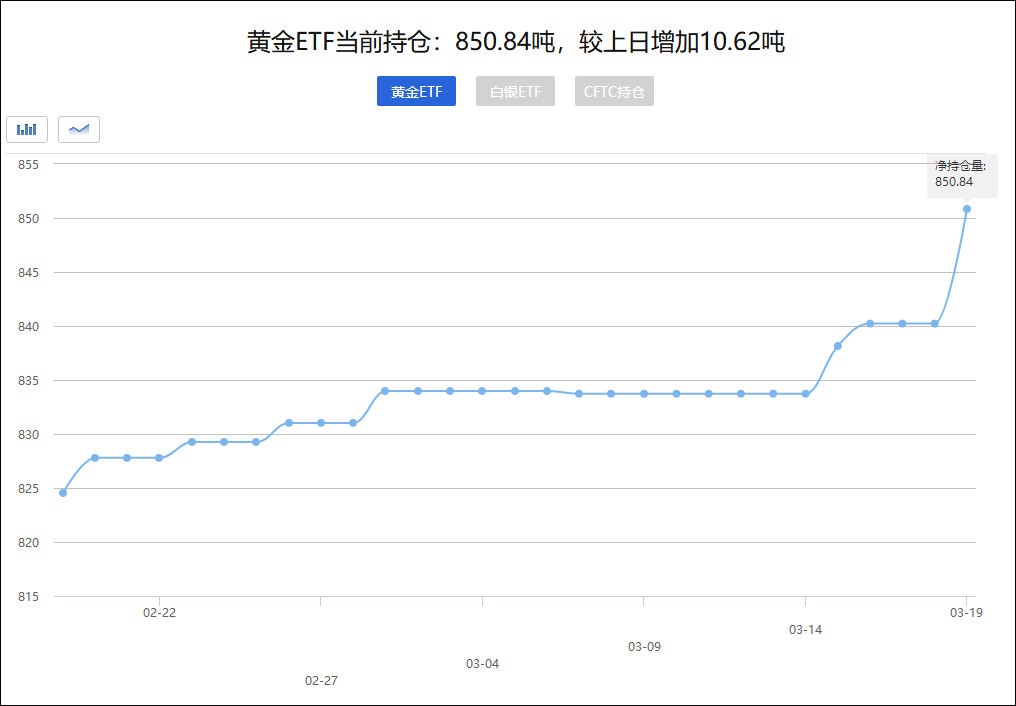This screenshot has height=706, width=1016.
Task: Open line trend style via its icon
Action: [79, 129]
